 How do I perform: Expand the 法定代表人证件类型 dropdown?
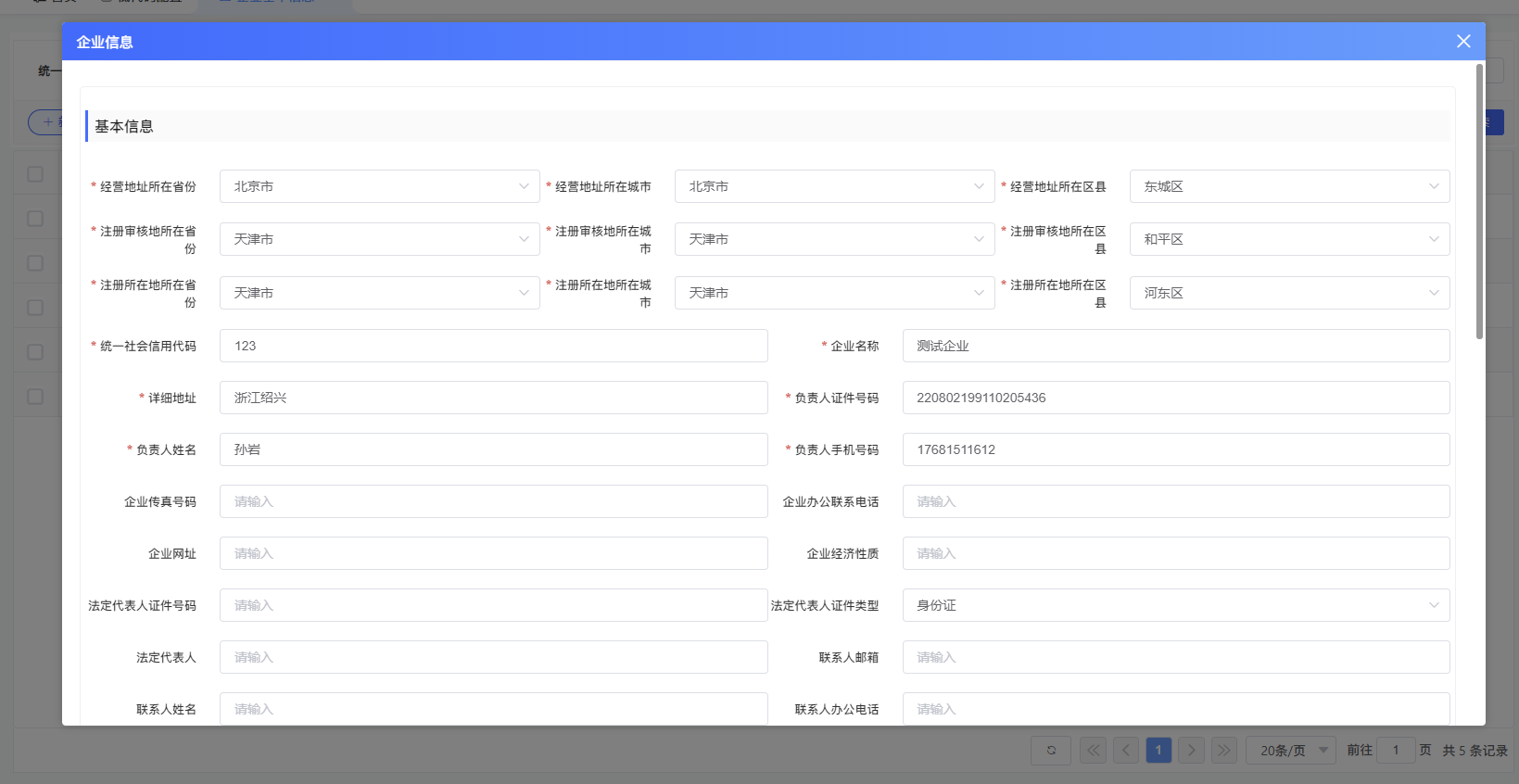(1176, 605)
